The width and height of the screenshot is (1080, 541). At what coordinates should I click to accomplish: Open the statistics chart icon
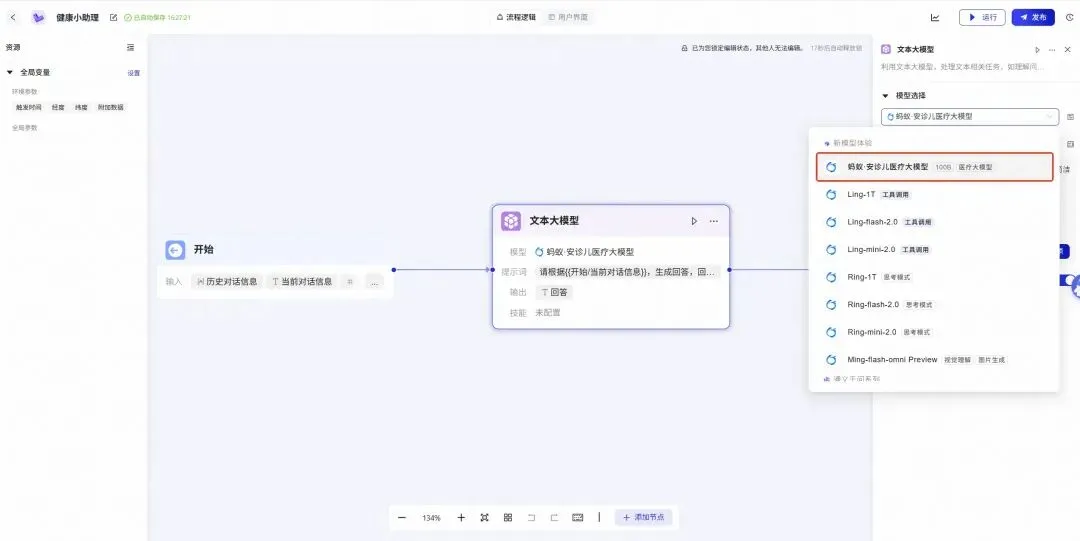[x=935, y=17]
